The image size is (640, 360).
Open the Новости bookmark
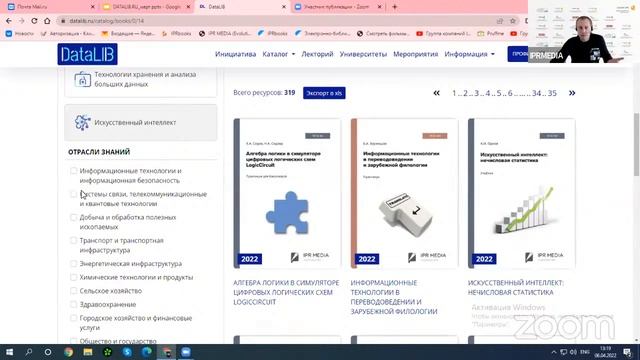coord(20,33)
